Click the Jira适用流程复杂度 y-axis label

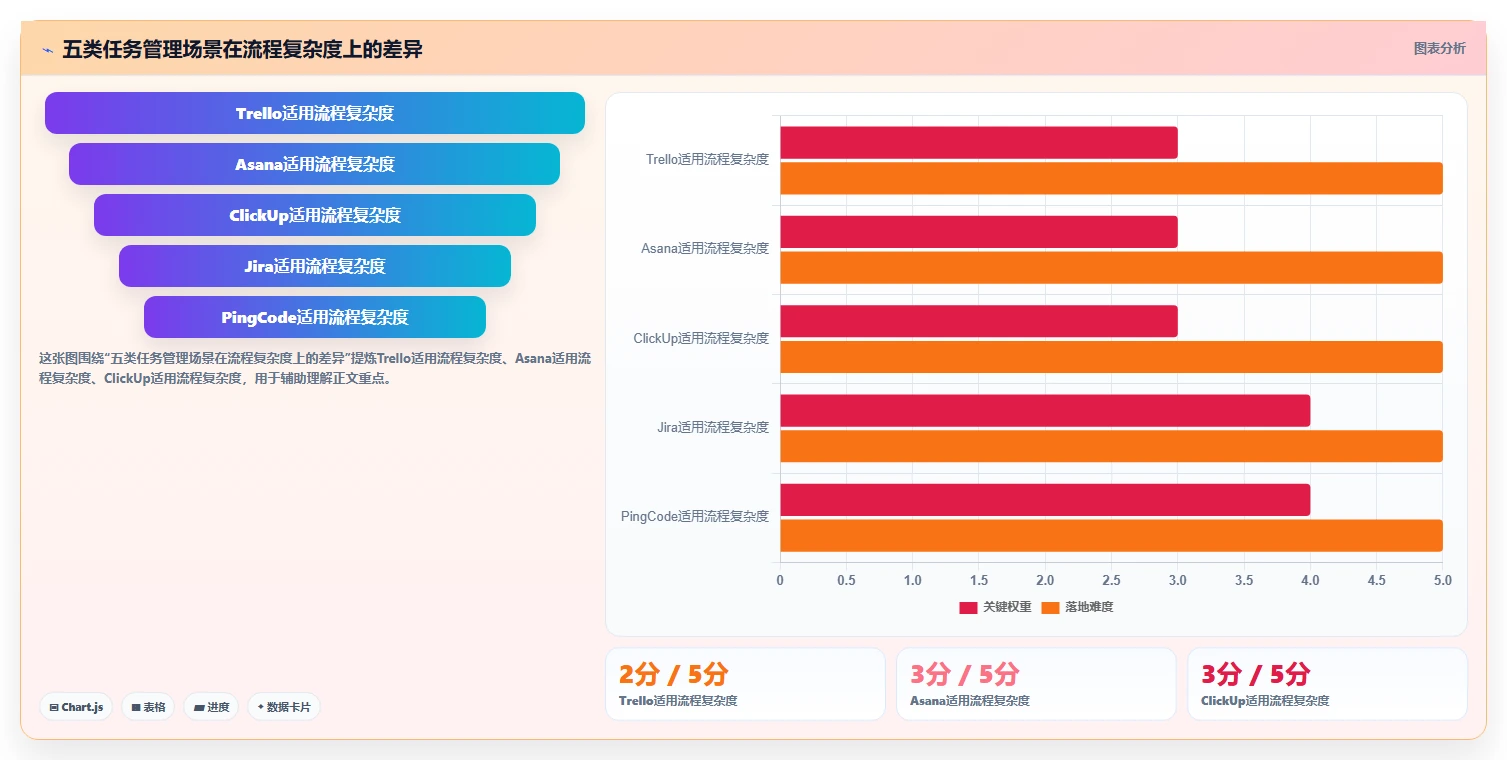pos(713,427)
